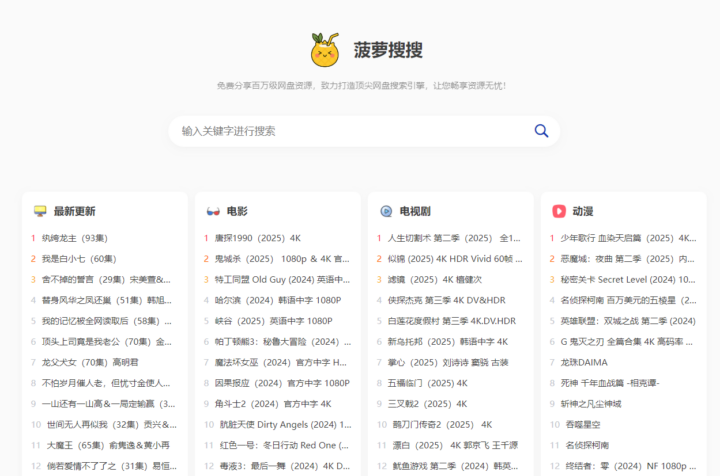Open 唐探1990 (2025) 4K movie

258,238
